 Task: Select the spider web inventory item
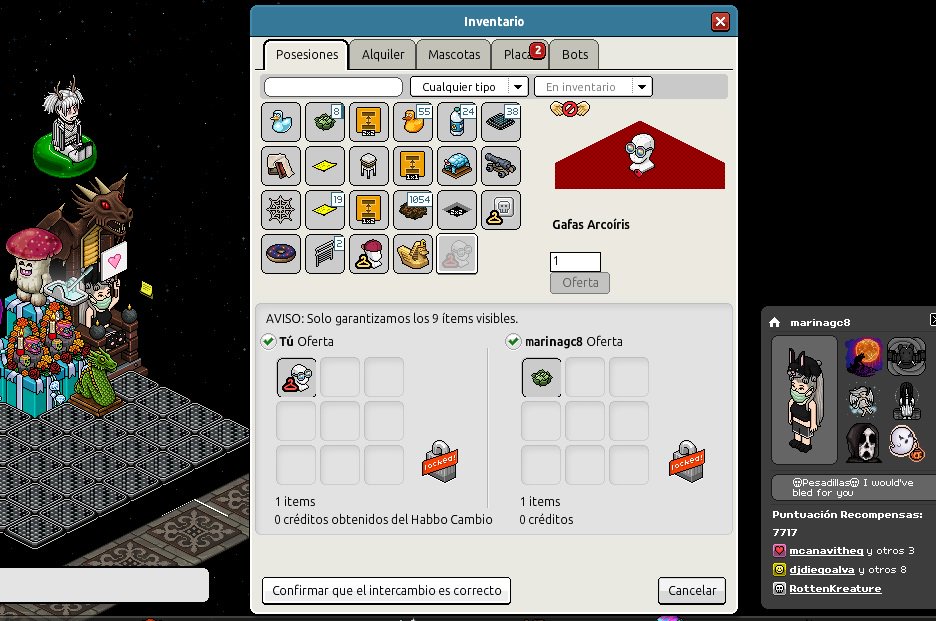281,210
